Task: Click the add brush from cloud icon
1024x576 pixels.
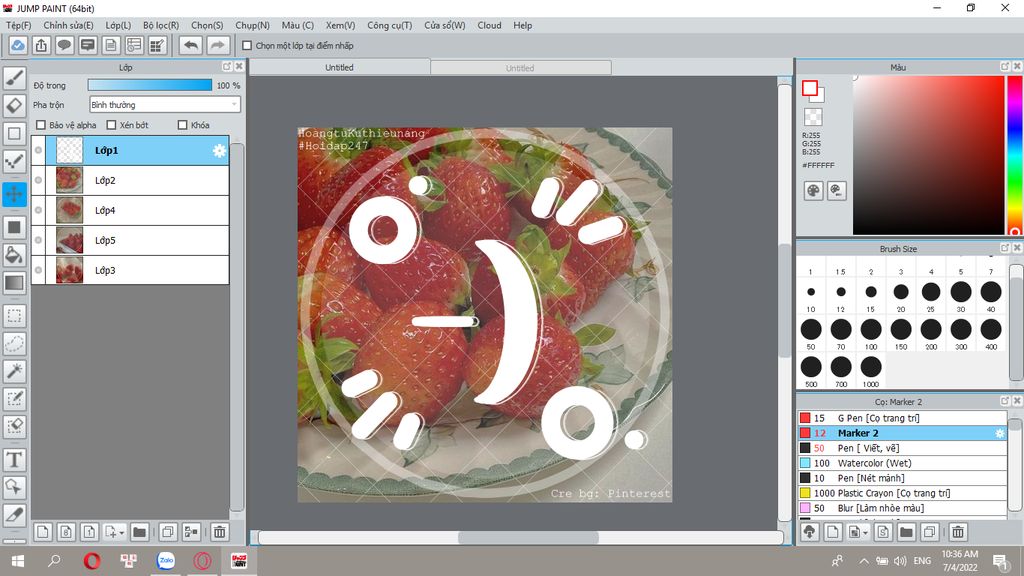Action: point(810,532)
